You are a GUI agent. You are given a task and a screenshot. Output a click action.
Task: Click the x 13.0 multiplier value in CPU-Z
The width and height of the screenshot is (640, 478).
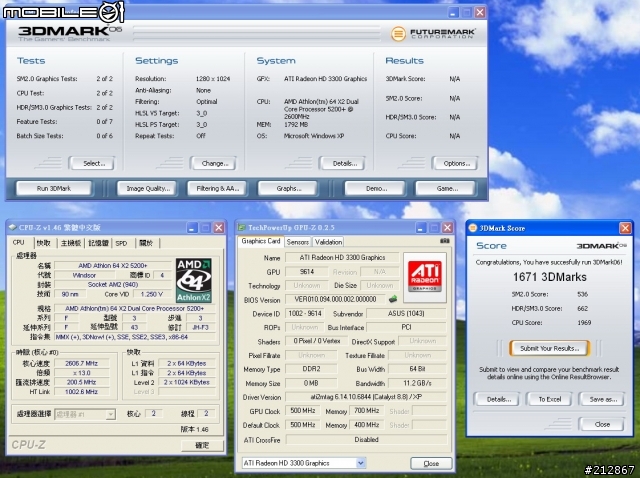[82, 373]
